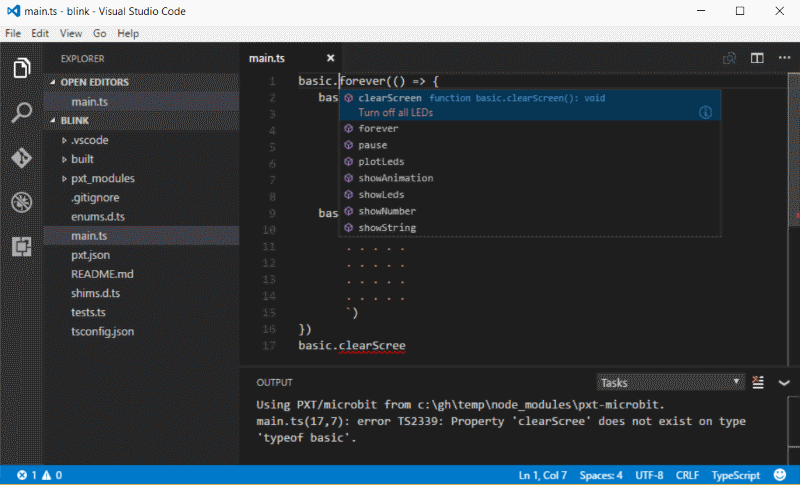Click the TypeScript language mode in status bar
This screenshot has height=485, width=800.
click(x=735, y=475)
